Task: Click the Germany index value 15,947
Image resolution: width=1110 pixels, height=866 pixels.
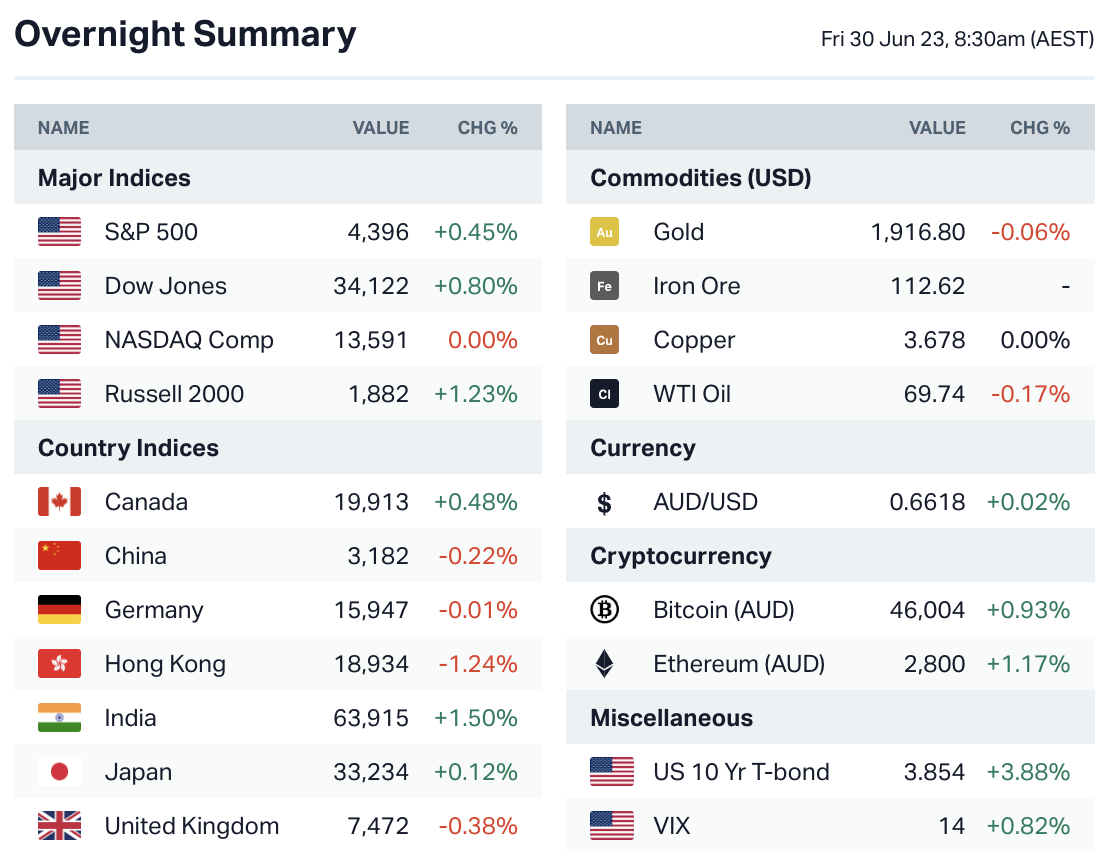Action: [371, 610]
